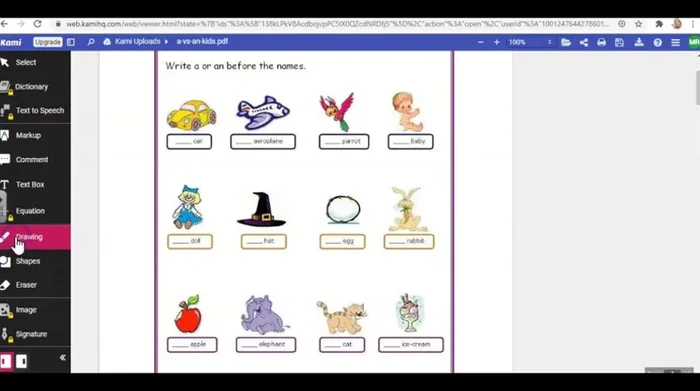The width and height of the screenshot is (700, 391).
Task: Click the Kami logo
Action: 11,42
